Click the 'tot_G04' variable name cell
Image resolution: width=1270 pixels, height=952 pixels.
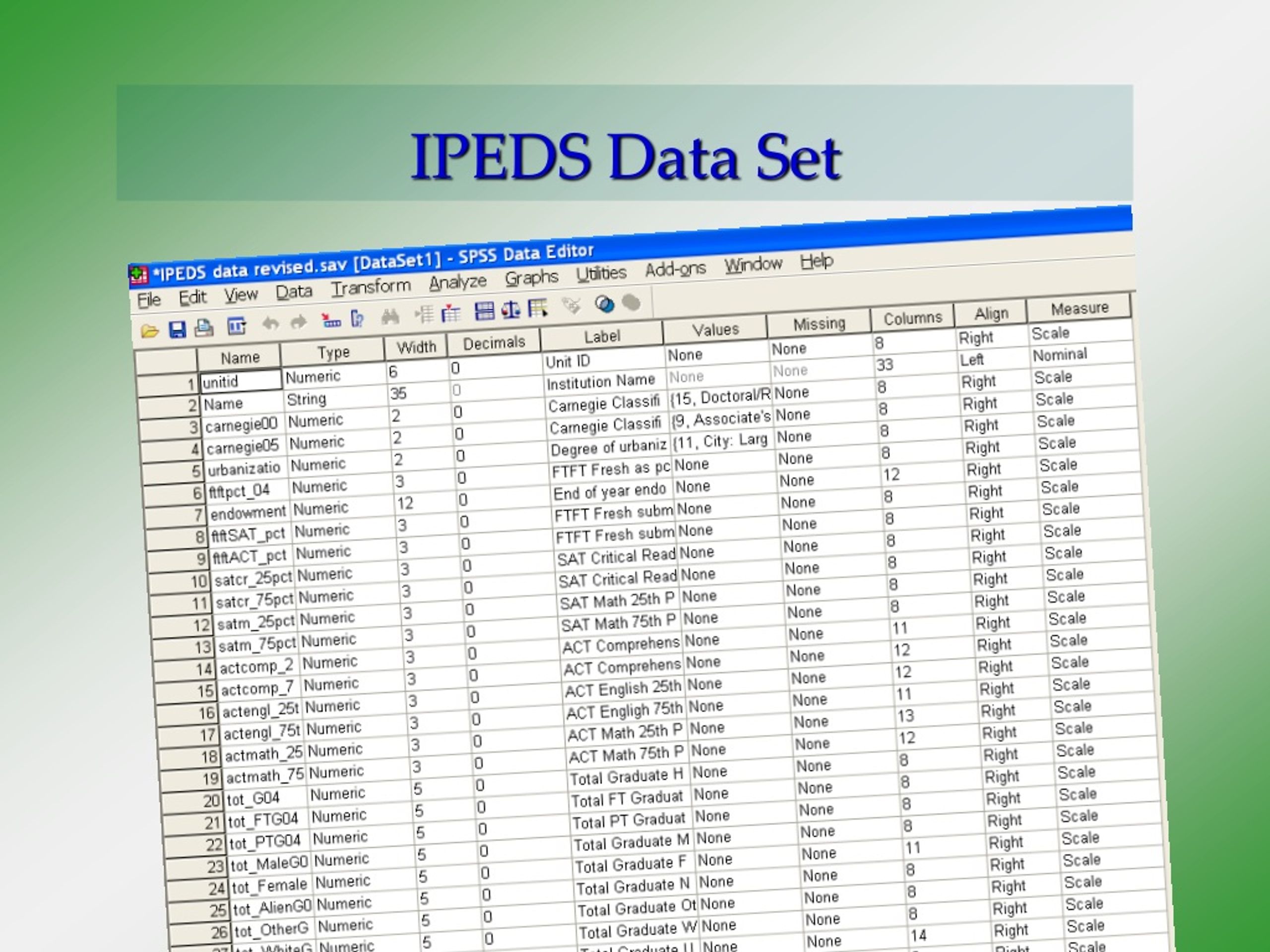266,798
